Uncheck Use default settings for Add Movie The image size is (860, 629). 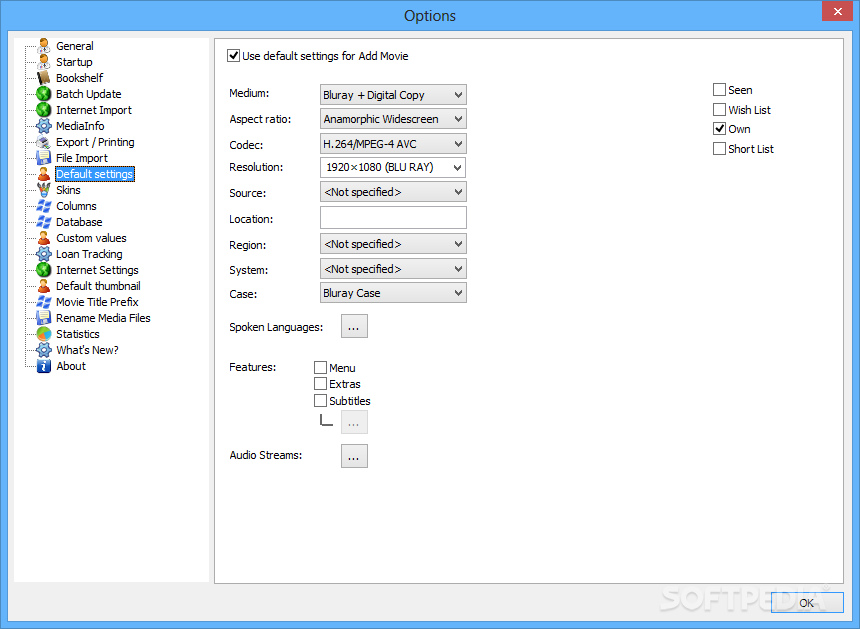[233, 56]
